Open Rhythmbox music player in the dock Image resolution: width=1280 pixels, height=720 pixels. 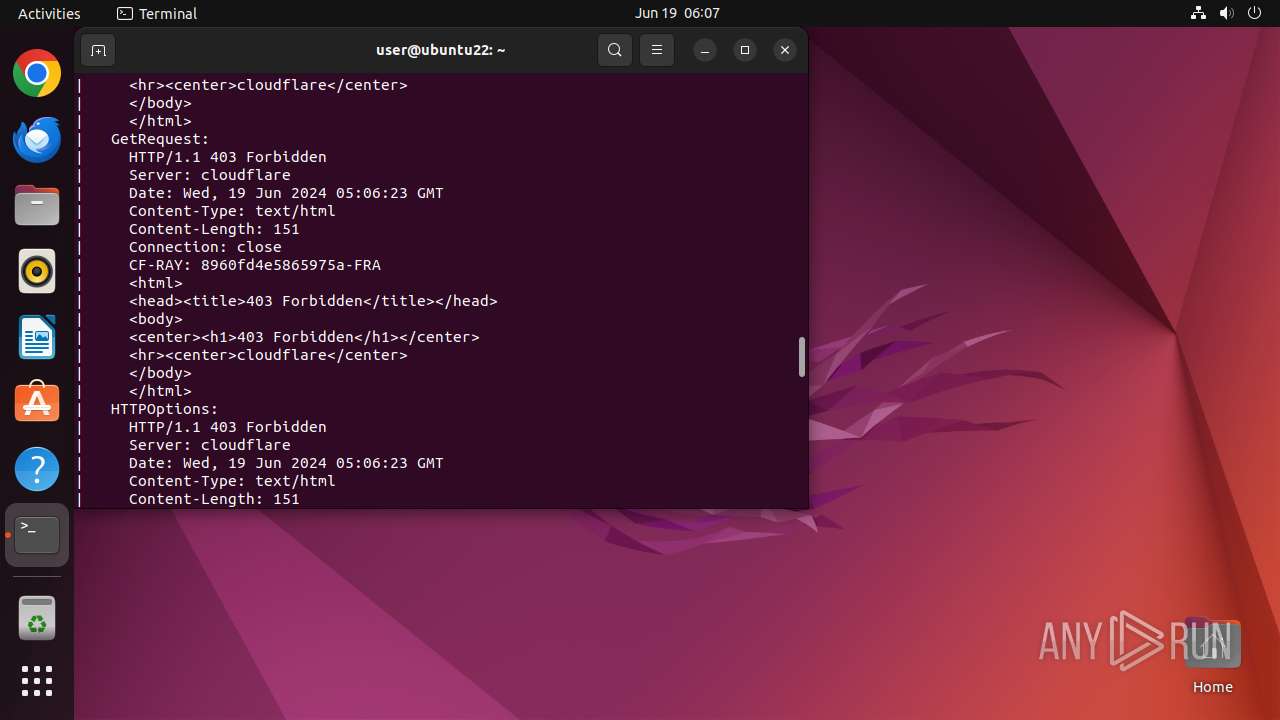(x=37, y=271)
